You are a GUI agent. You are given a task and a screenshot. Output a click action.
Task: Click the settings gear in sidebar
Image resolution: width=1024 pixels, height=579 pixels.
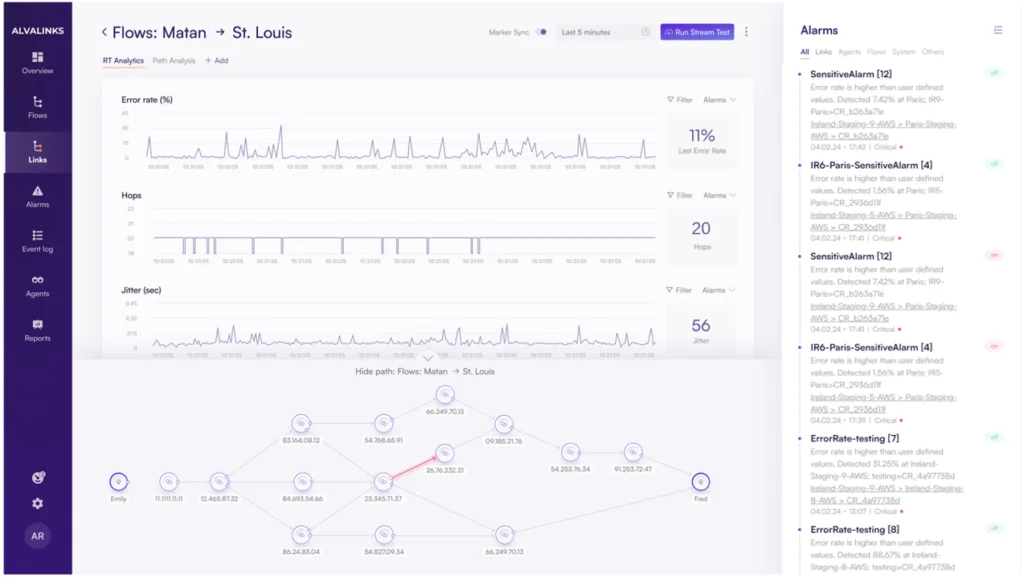(x=37, y=504)
